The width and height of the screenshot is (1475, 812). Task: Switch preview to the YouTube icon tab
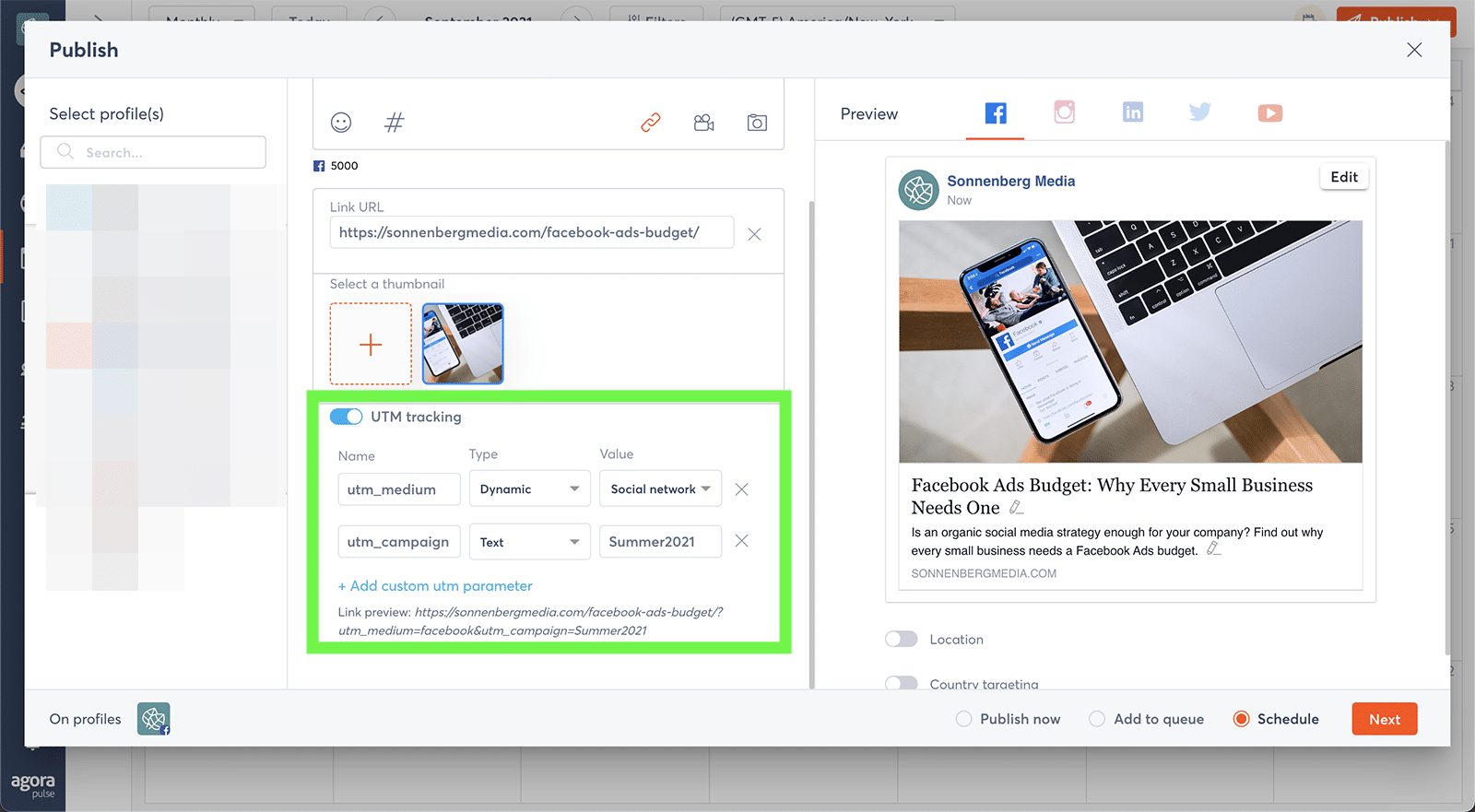1270,113
